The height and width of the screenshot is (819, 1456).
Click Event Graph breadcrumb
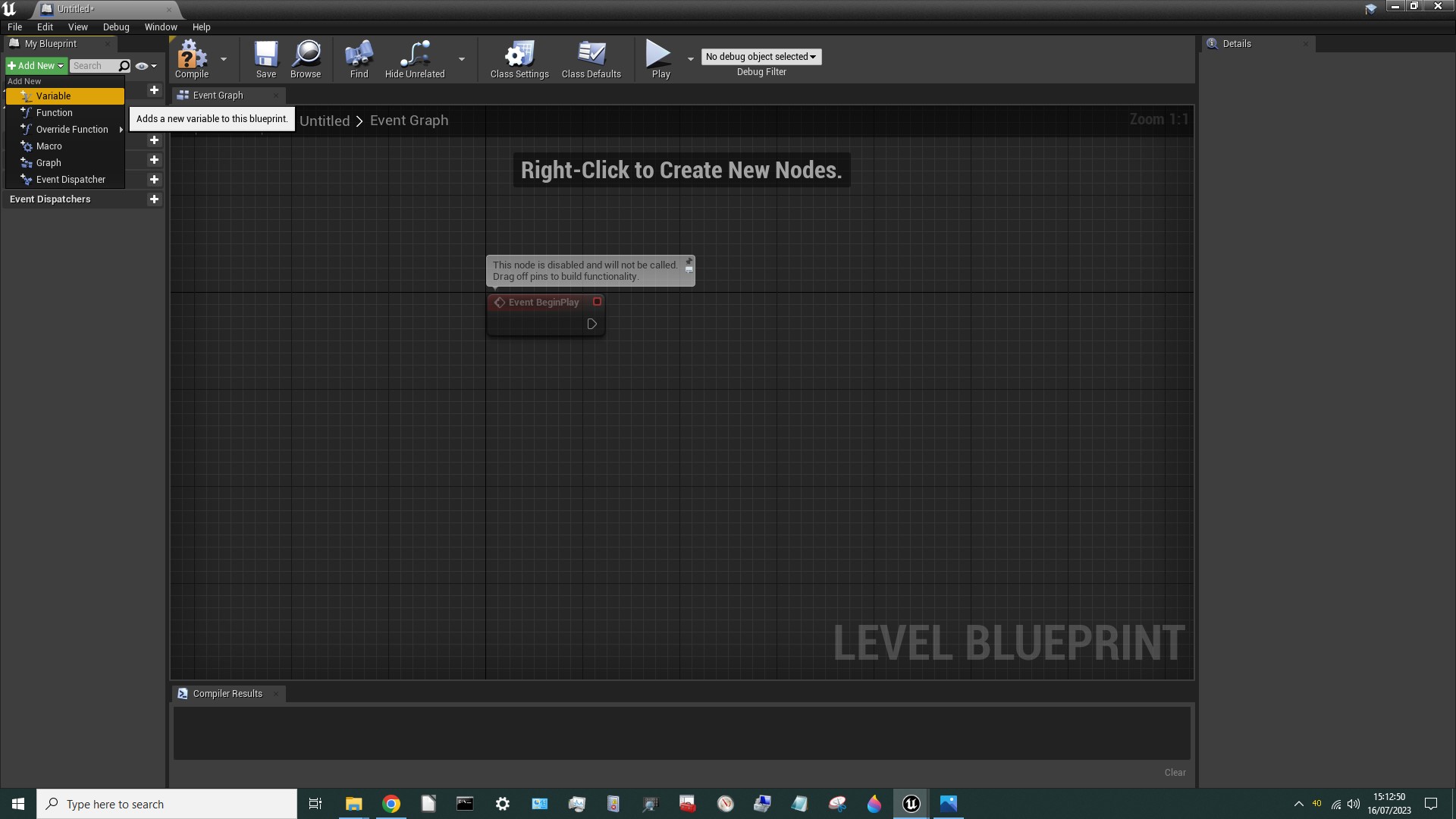[x=409, y=121]
